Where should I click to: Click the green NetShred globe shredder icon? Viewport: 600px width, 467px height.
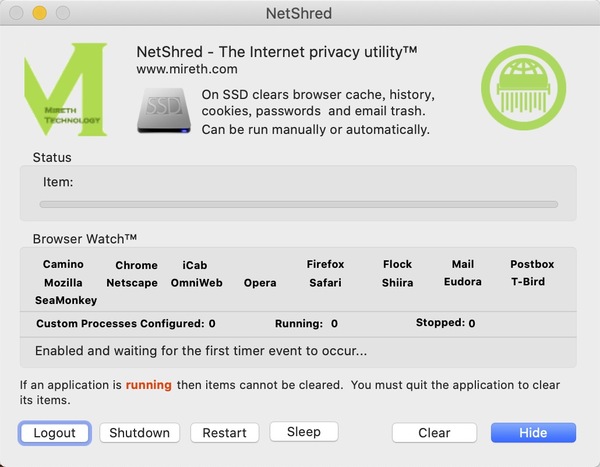(x=523, y=88)
